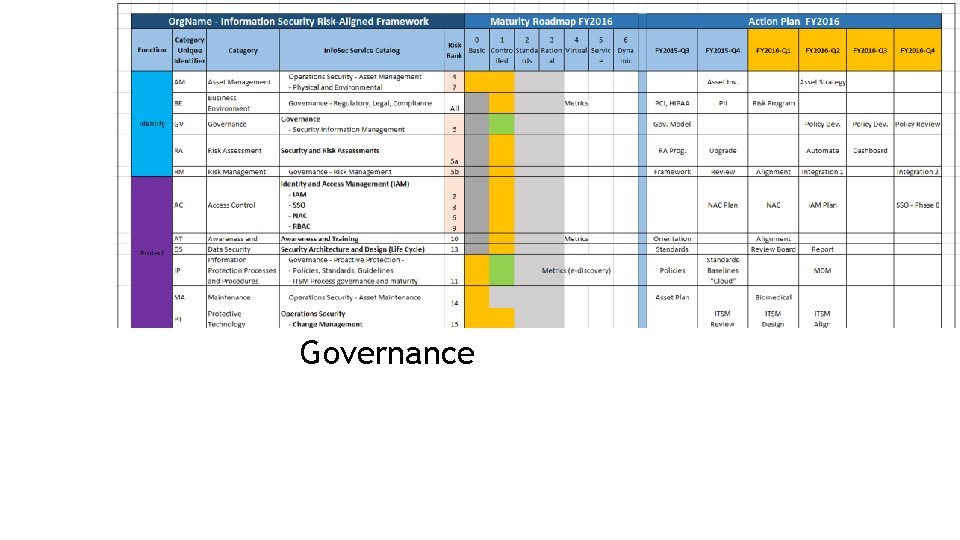Viewport: 960px width, 540px height.
Task: Click the Risk Assessment category cell
Action: click(242, 151)
